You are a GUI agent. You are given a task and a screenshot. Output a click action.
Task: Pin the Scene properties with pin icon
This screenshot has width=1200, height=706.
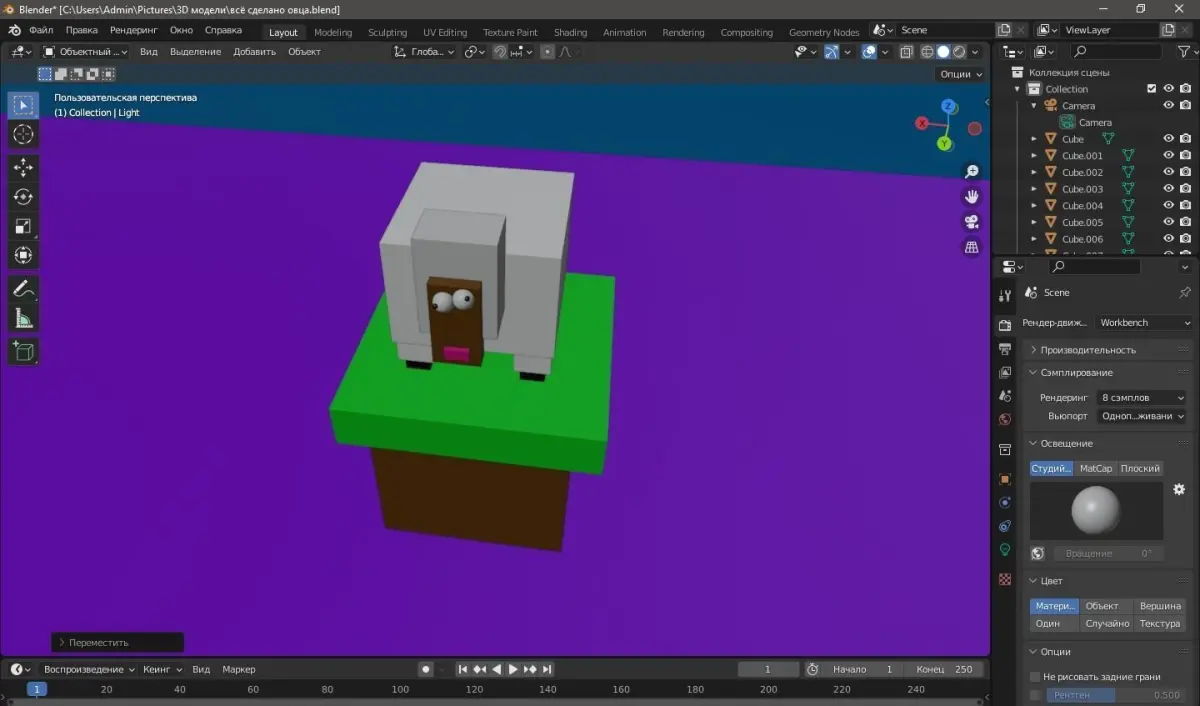tap(1185, 293)
